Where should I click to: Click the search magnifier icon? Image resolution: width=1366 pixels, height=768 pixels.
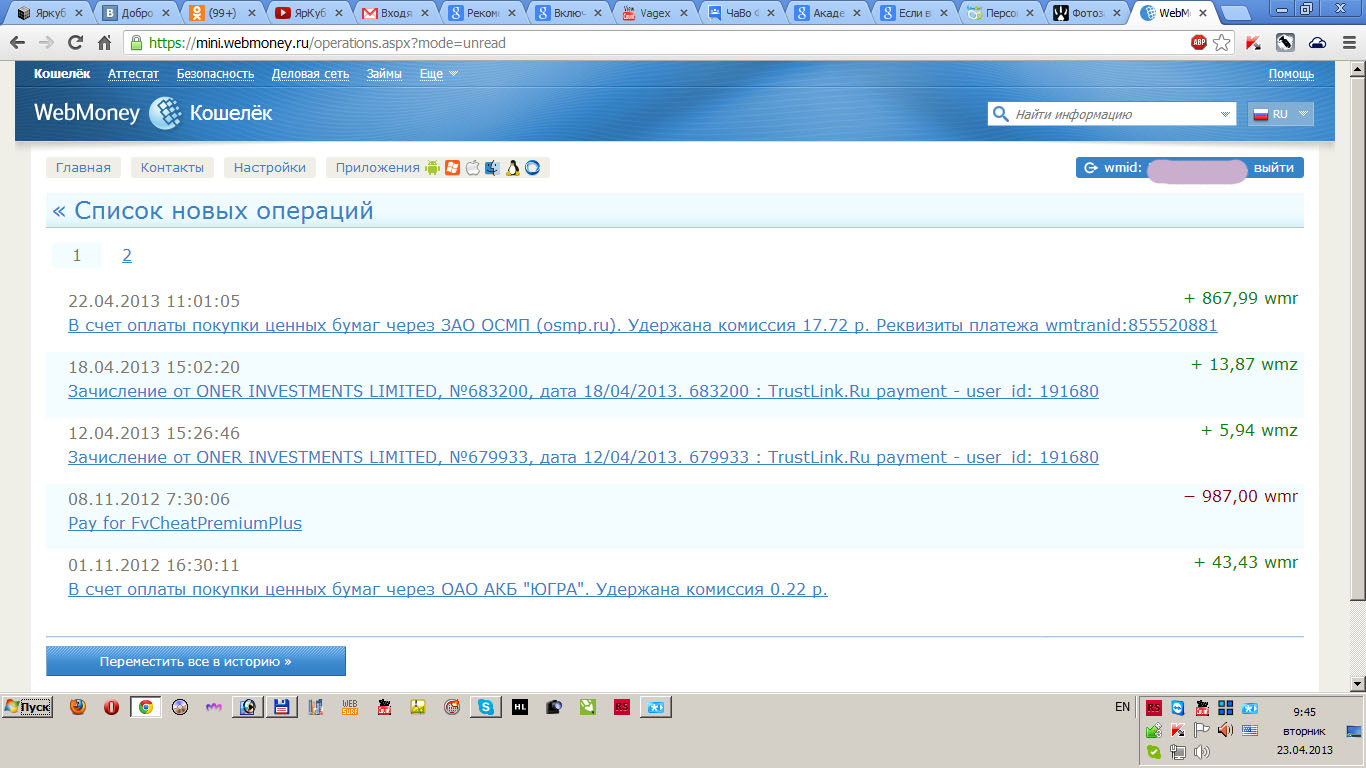(1000, 114)
